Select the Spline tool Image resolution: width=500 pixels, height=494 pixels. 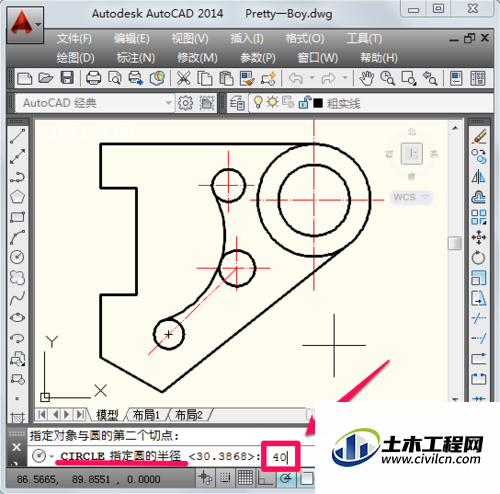tap(17, 298)
